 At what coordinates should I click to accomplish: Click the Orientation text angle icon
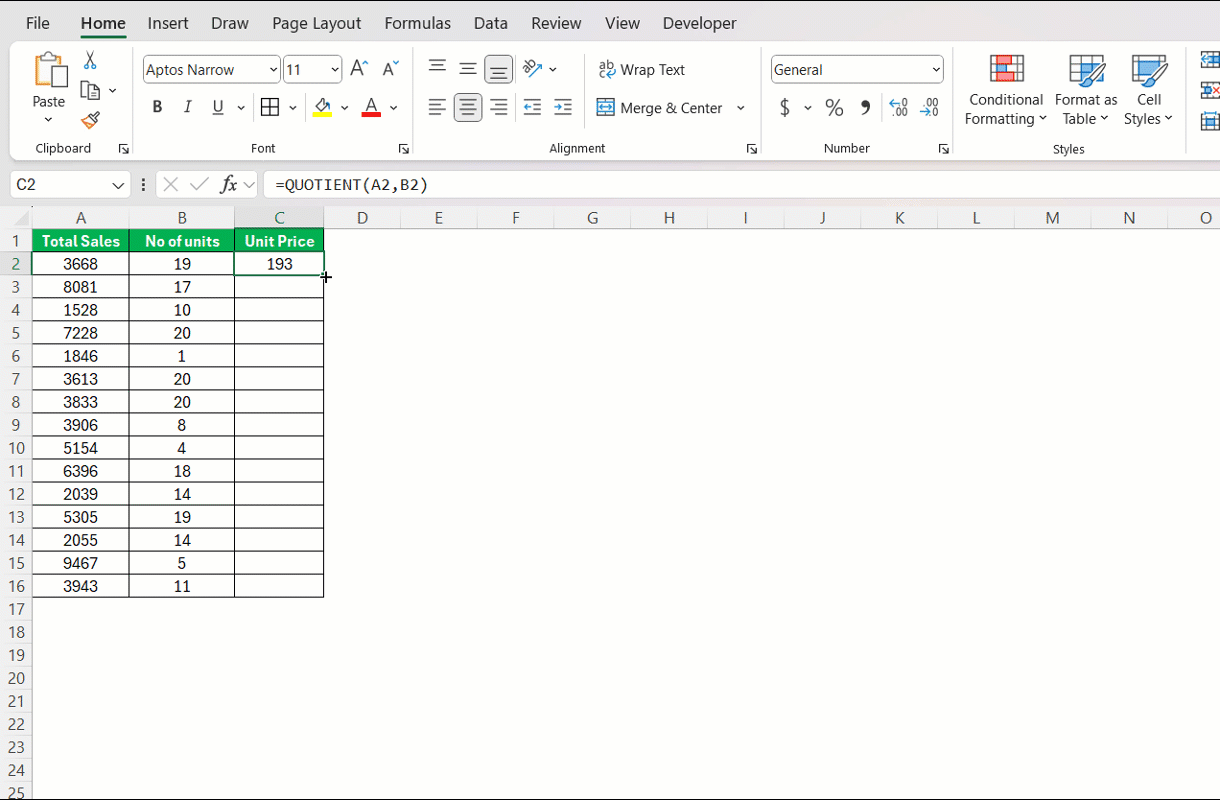533,69
